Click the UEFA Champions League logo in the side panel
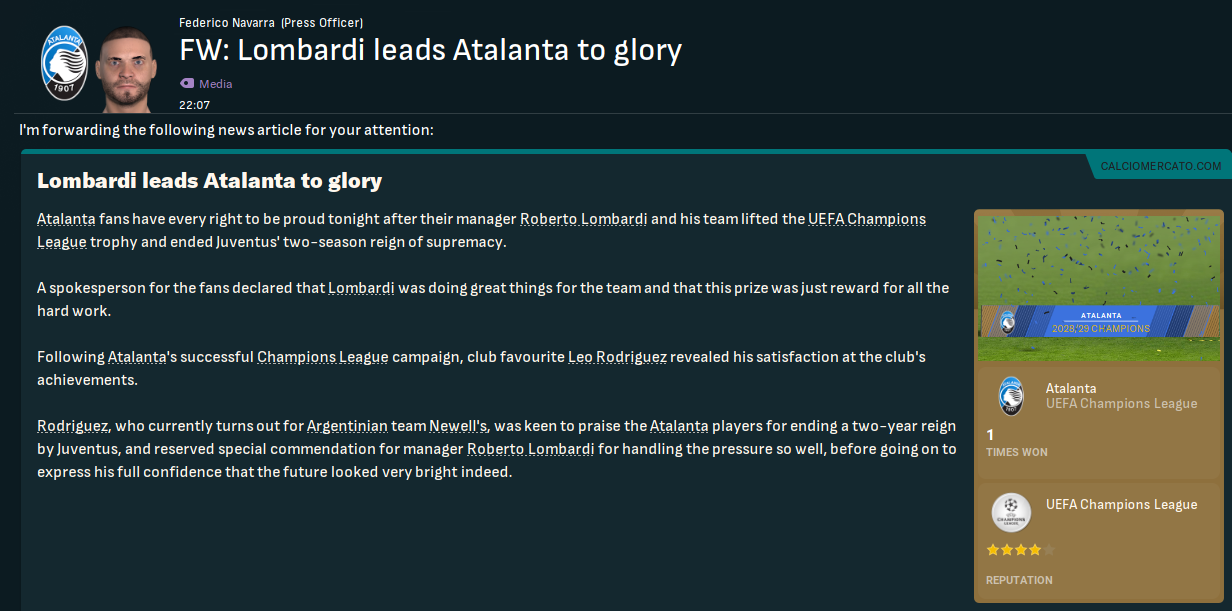 [1011, 513]
